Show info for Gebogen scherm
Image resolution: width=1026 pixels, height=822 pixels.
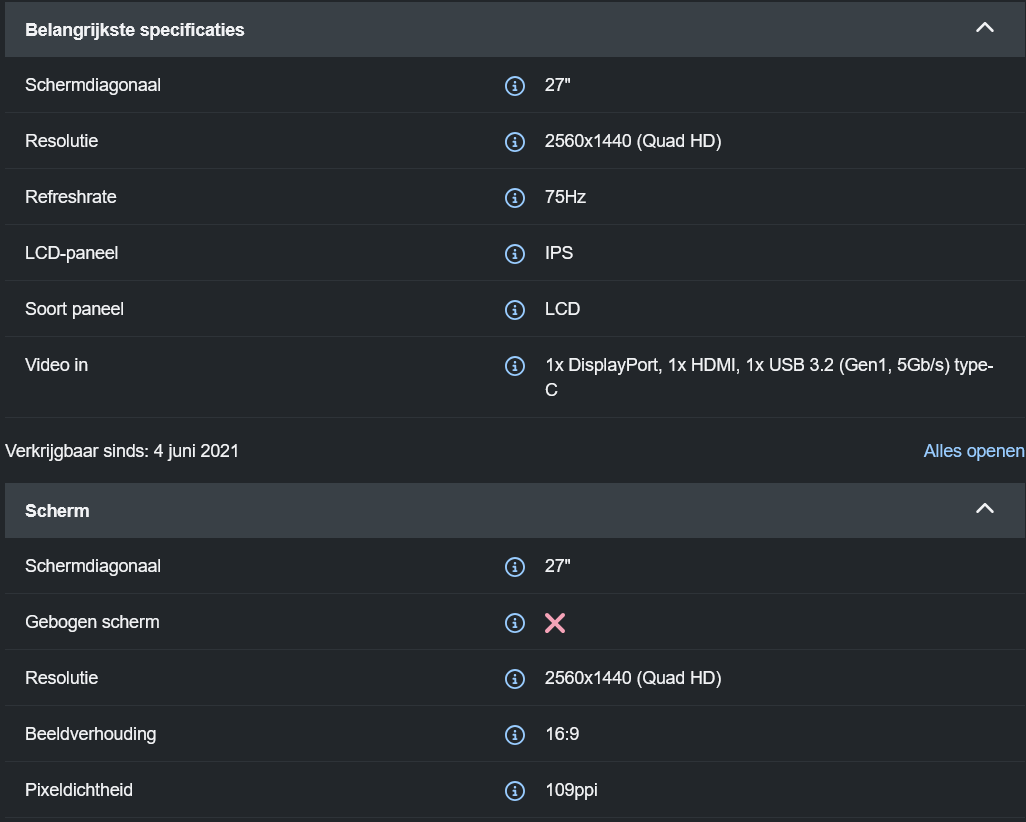pyautogui.click(x=515, y=623)
